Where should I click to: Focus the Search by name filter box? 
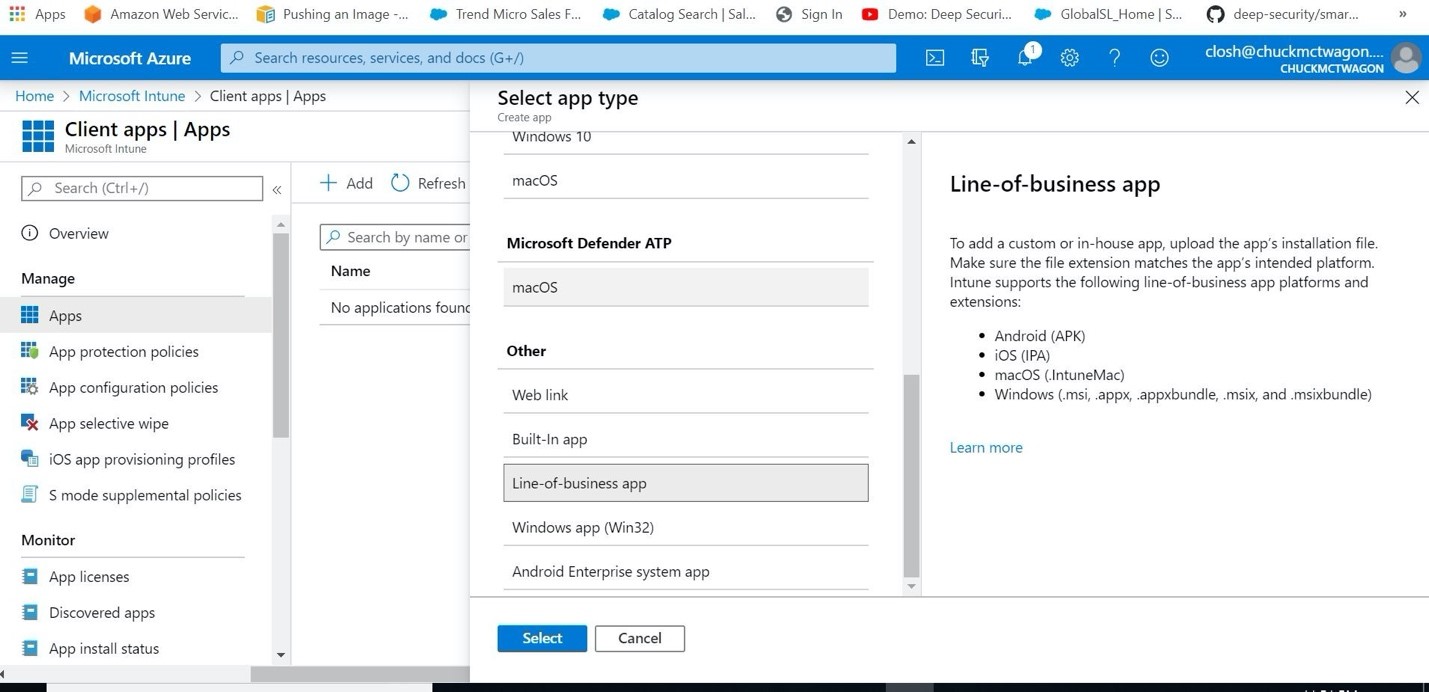tap(395, 237)
